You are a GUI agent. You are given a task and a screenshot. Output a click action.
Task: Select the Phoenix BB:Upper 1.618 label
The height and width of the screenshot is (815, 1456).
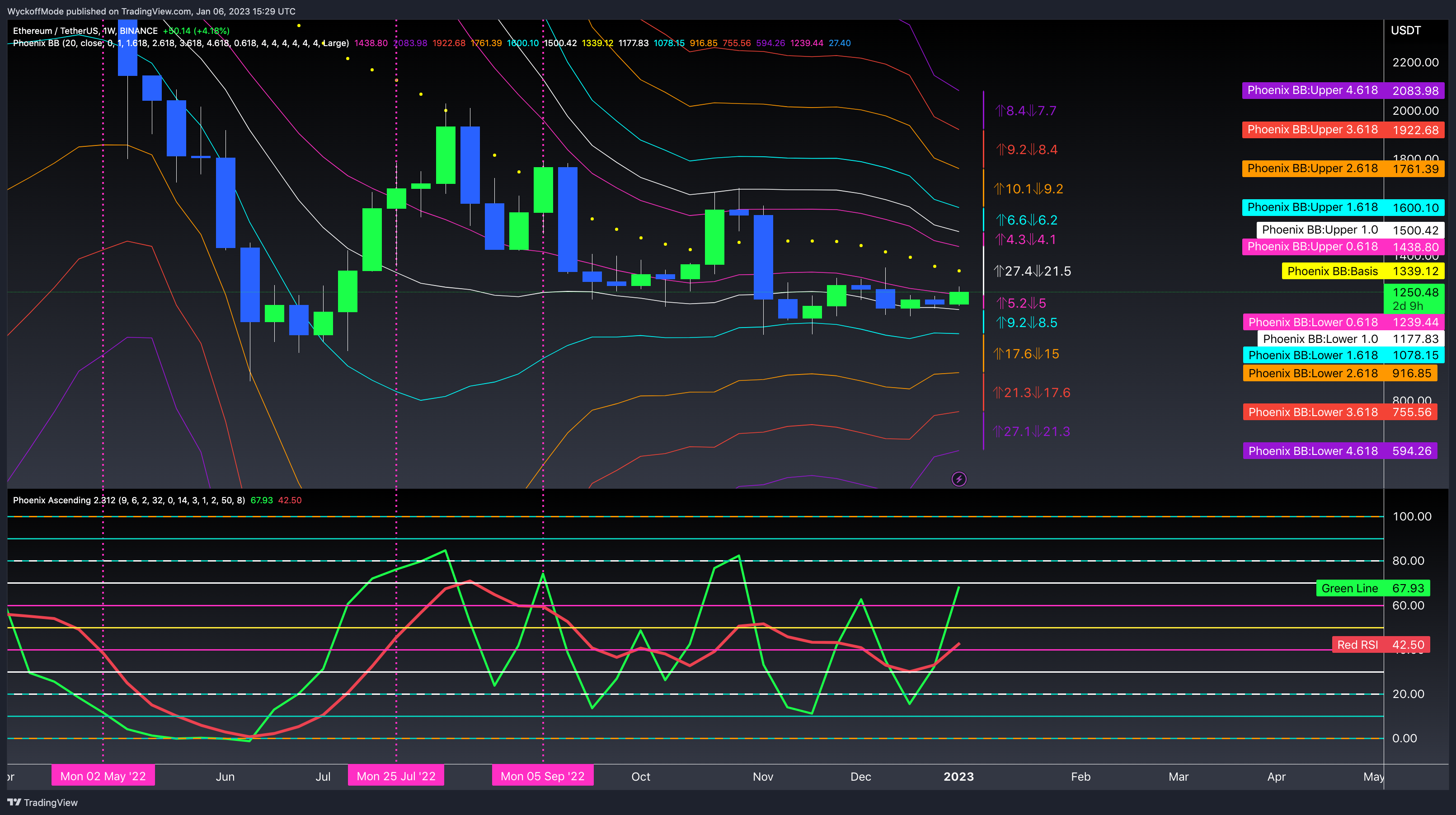1343,207
